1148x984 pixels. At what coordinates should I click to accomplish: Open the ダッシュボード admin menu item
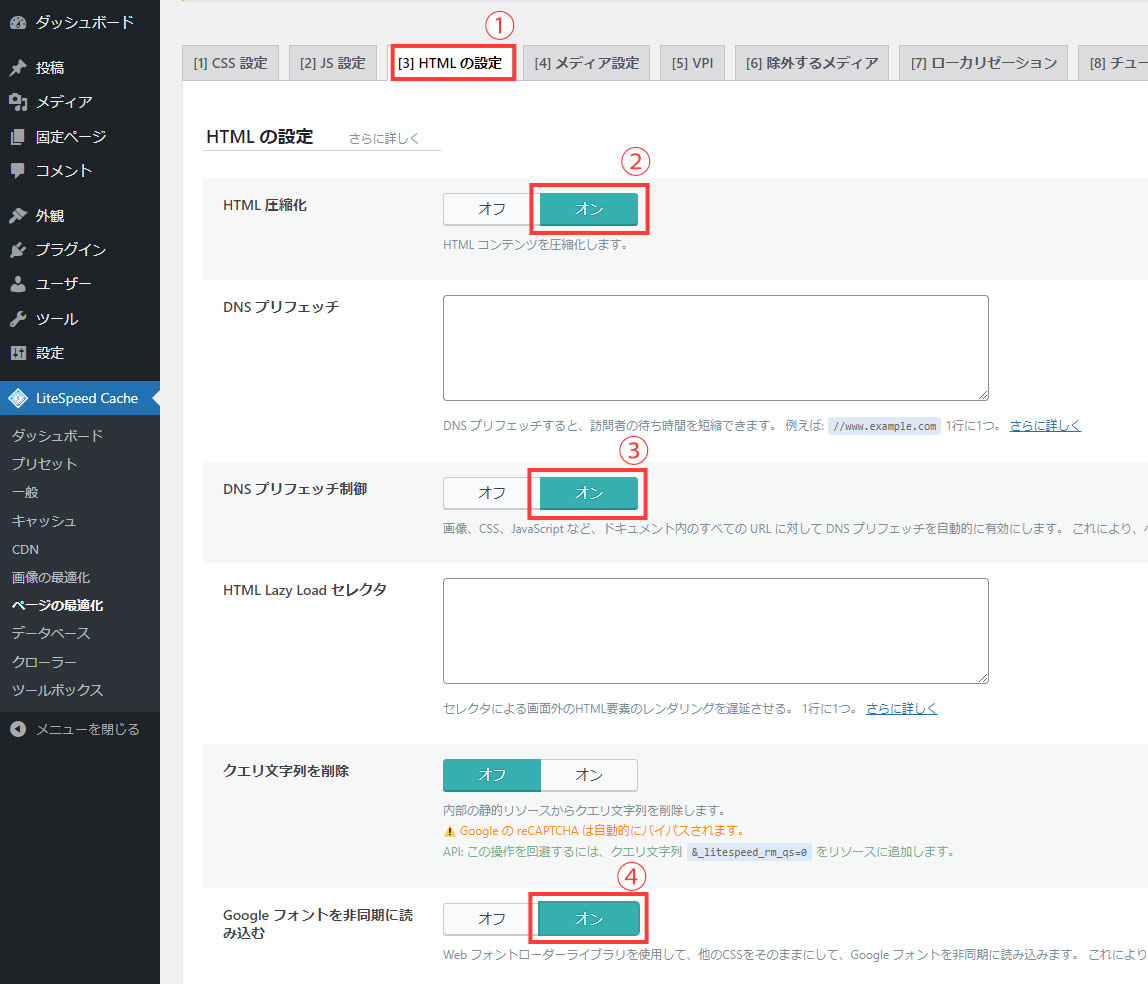(x=80, y=23)
